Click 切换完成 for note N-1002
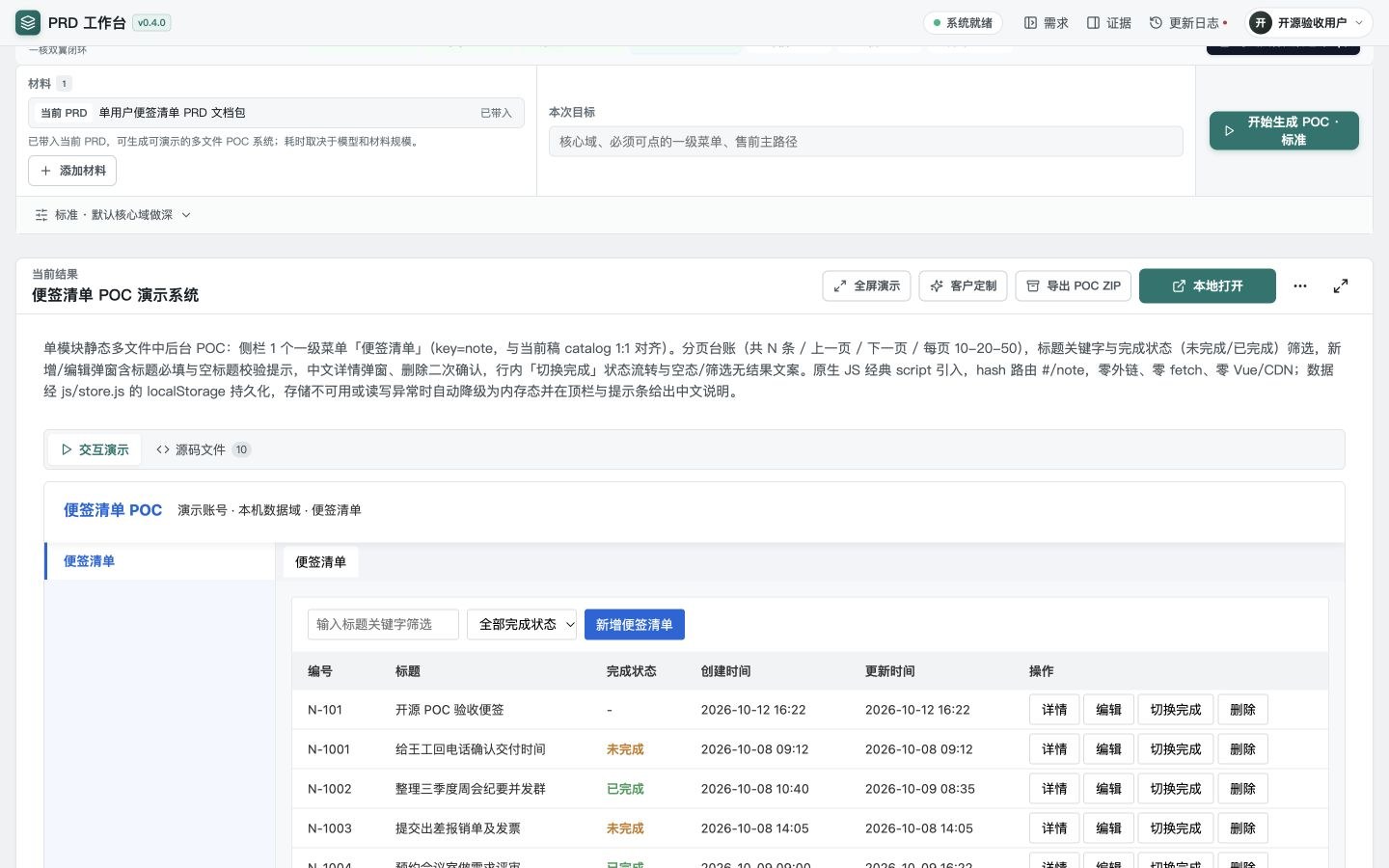Viewport: 1389px width, 868px height. [x=1176, y=789]
